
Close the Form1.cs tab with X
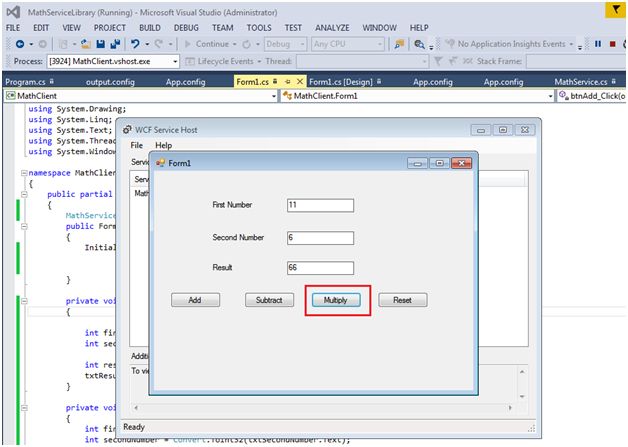click(300, 81)
